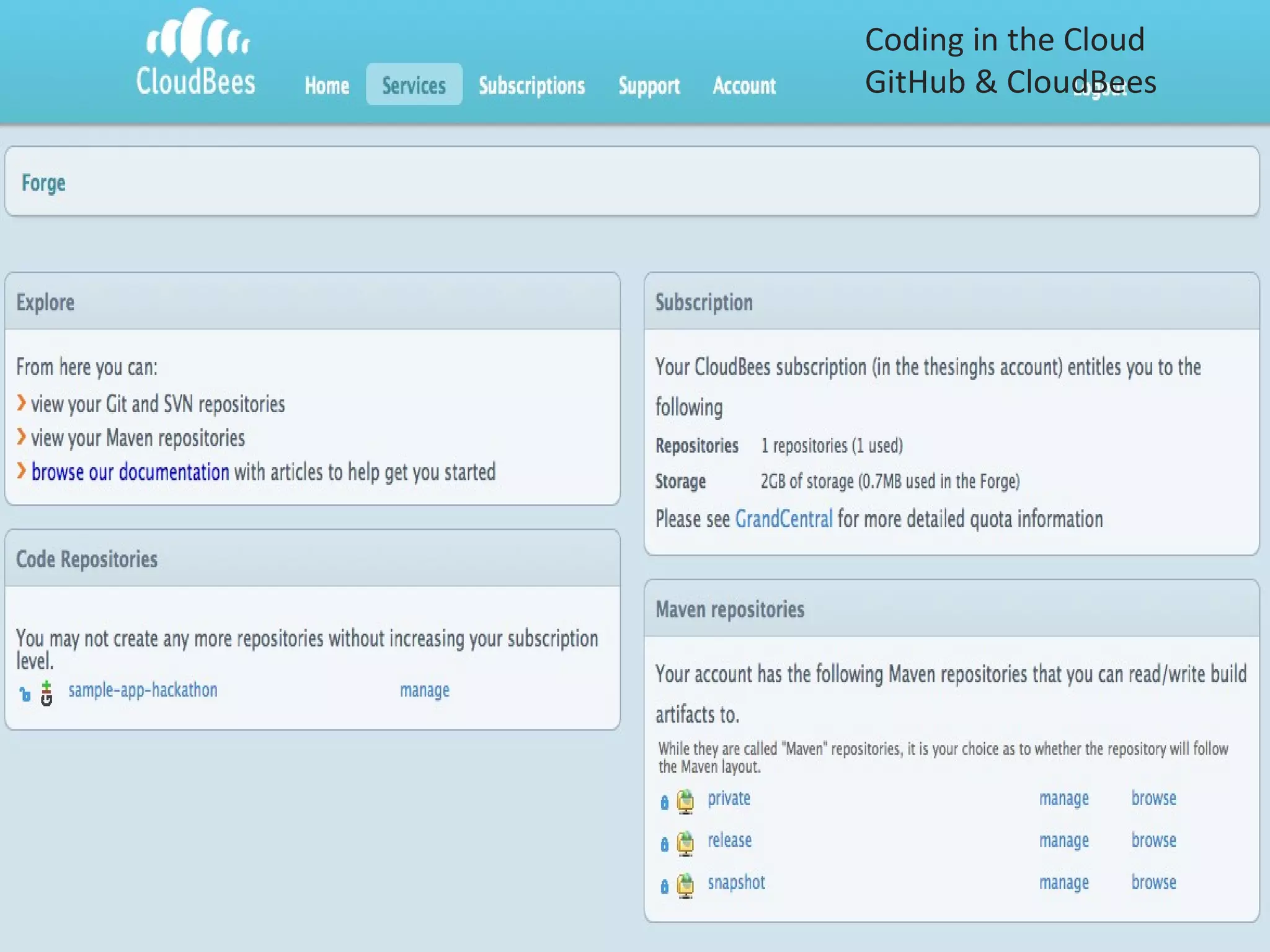Screen dimensions: 1270x952
Task: Open the private Maven repository
Action: coord(729,798)
